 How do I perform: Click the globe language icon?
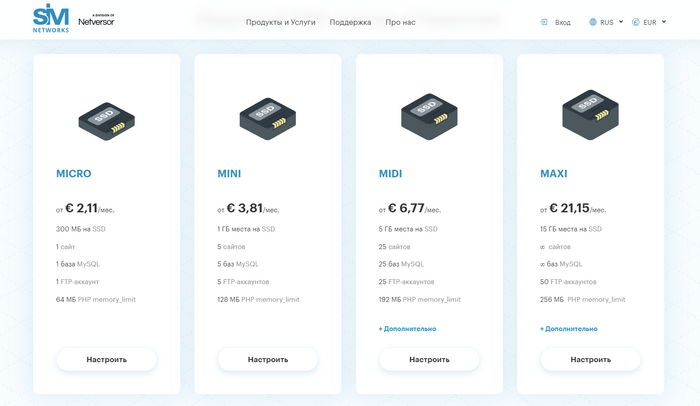click(593, 22)
